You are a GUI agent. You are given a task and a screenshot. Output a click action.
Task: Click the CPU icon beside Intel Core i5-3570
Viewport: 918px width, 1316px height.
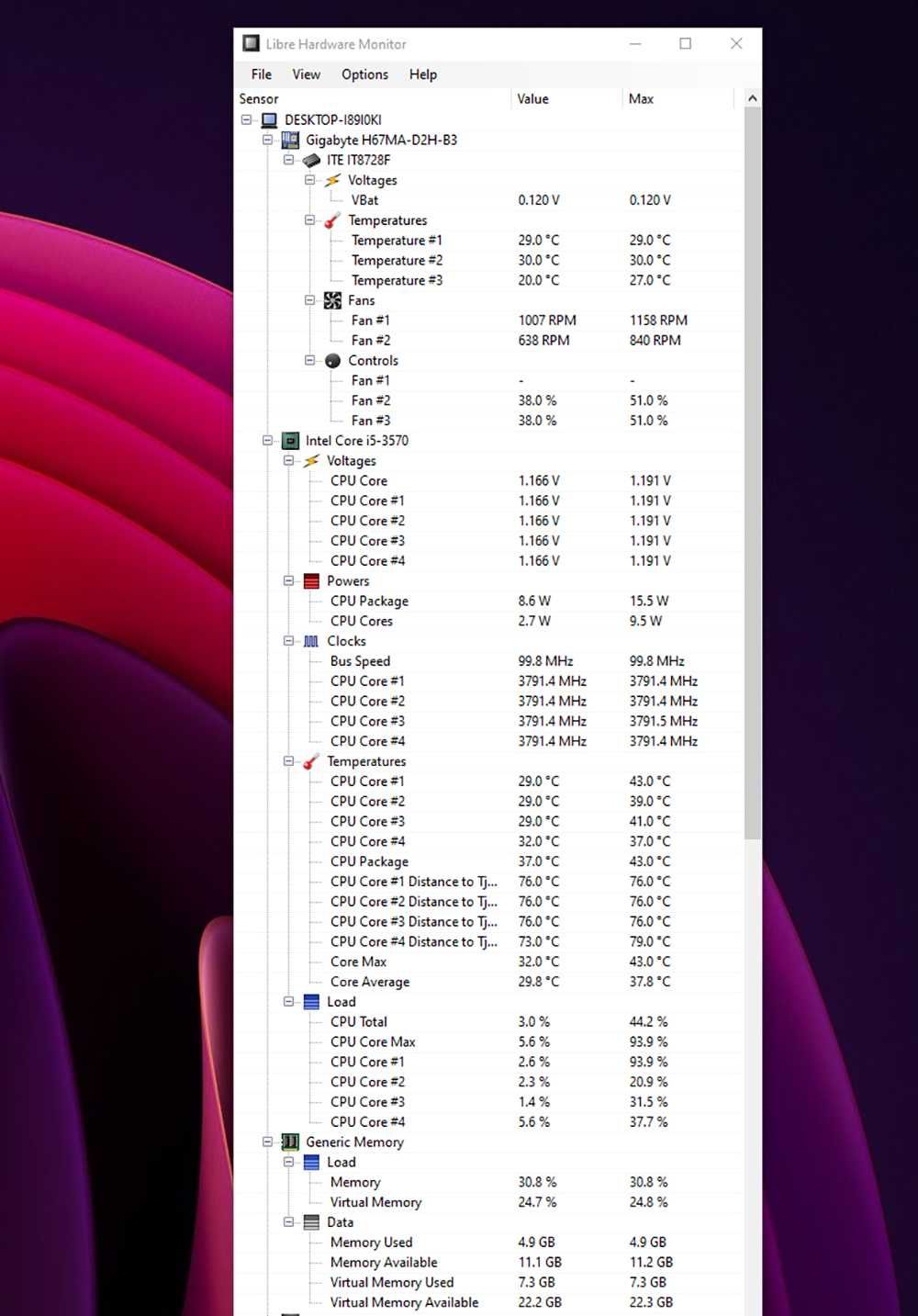point(290,441)
